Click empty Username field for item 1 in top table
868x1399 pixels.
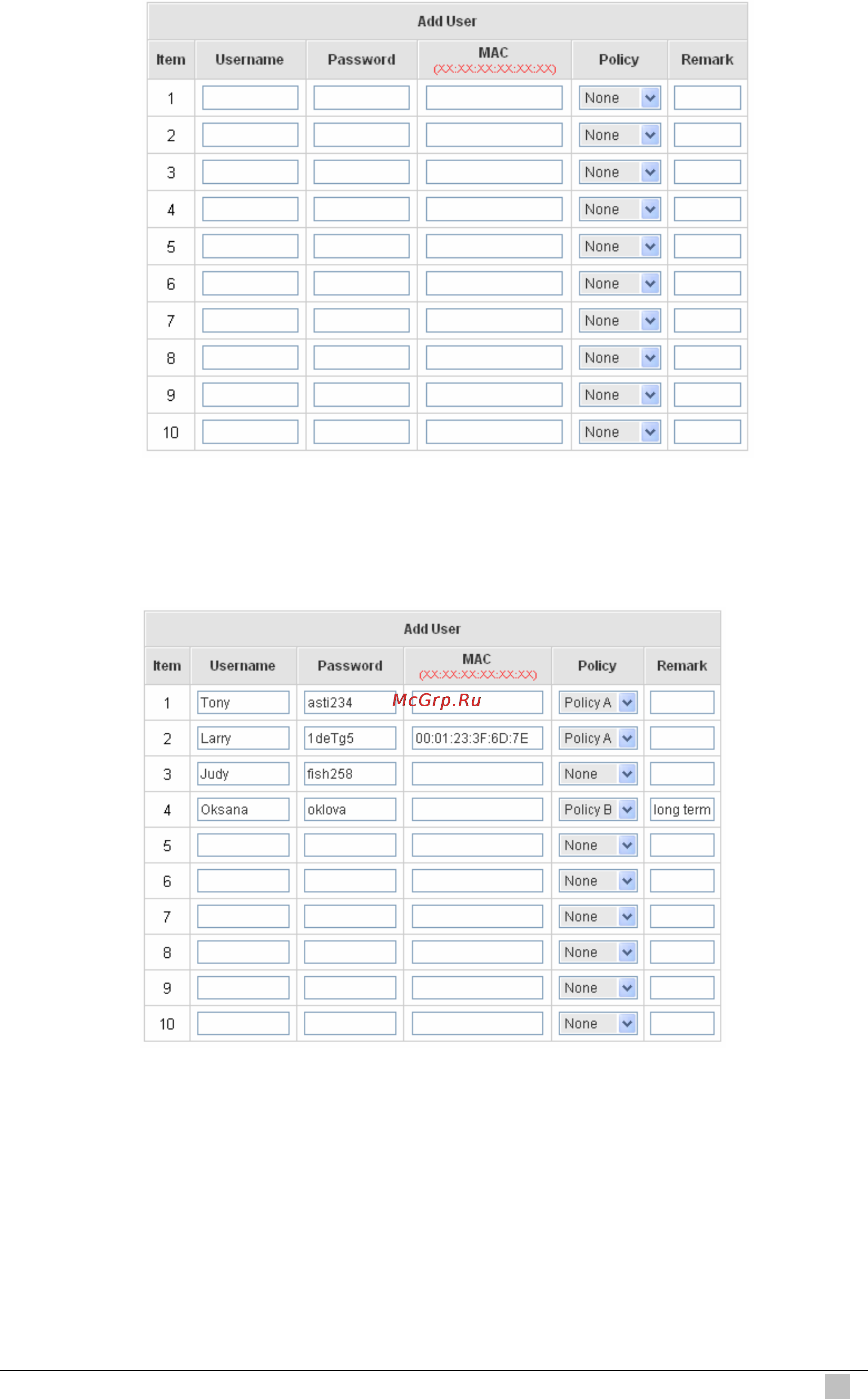[250, 97]
